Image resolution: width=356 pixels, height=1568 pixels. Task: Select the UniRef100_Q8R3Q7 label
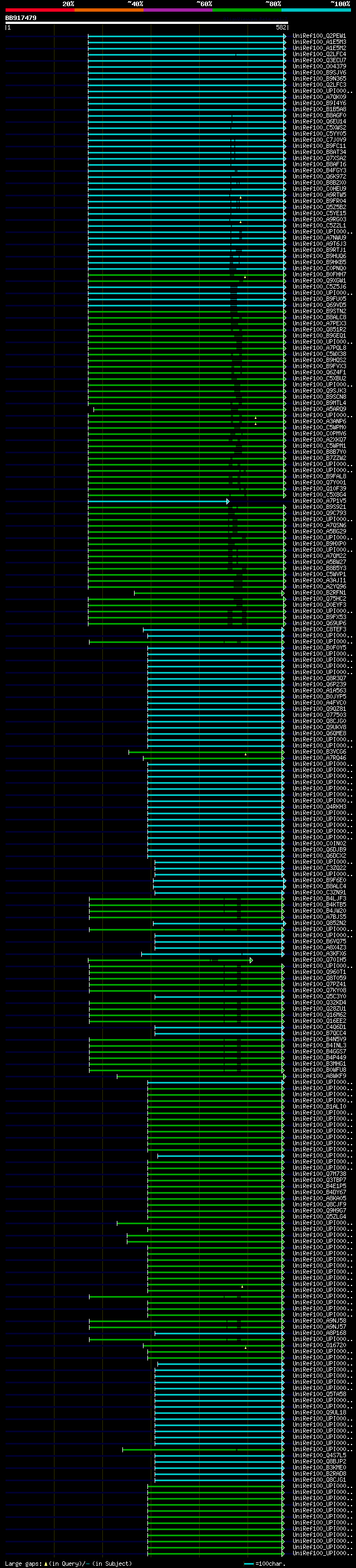(319, 678)
